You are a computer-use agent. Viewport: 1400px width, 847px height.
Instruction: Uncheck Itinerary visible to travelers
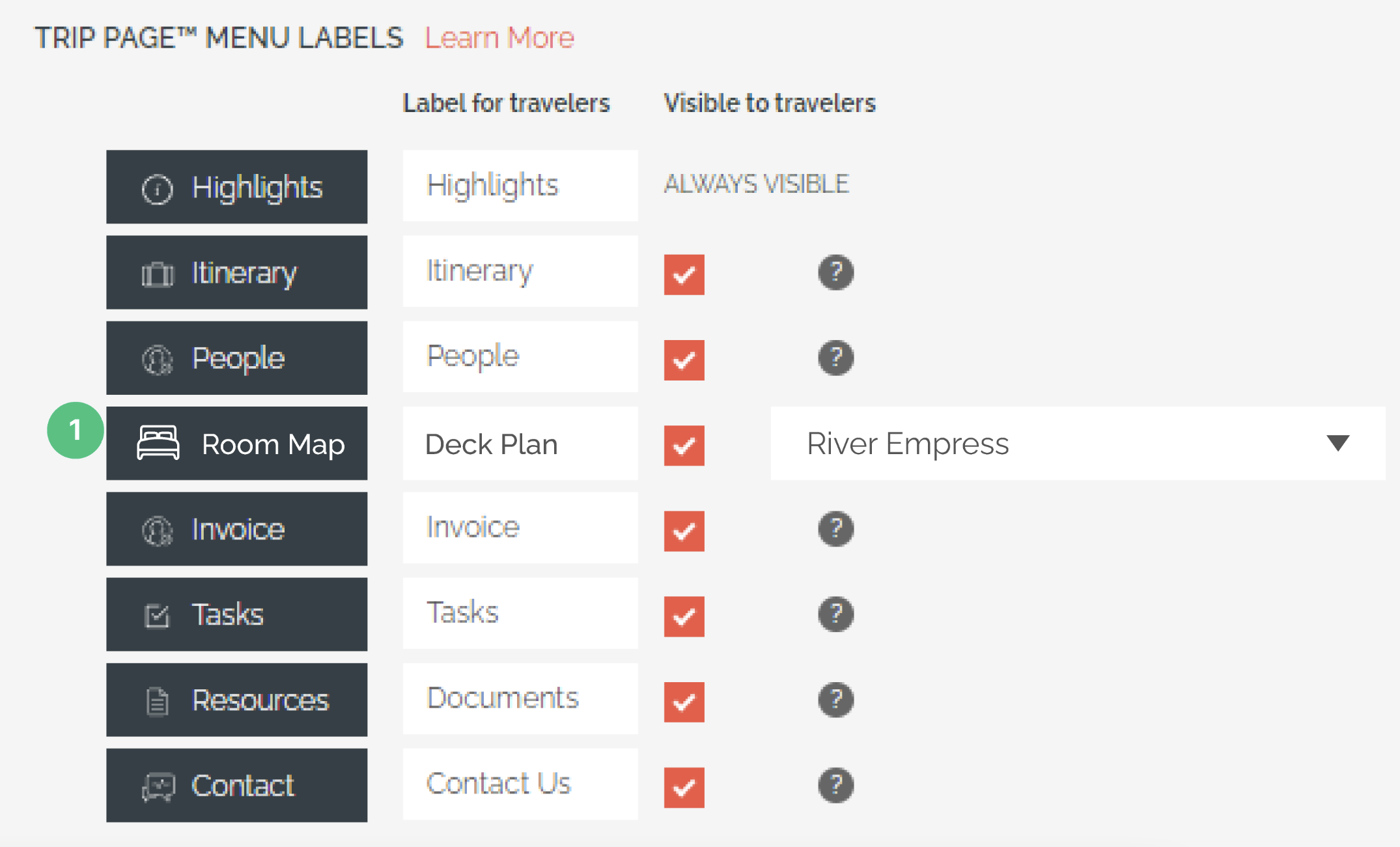684,275
